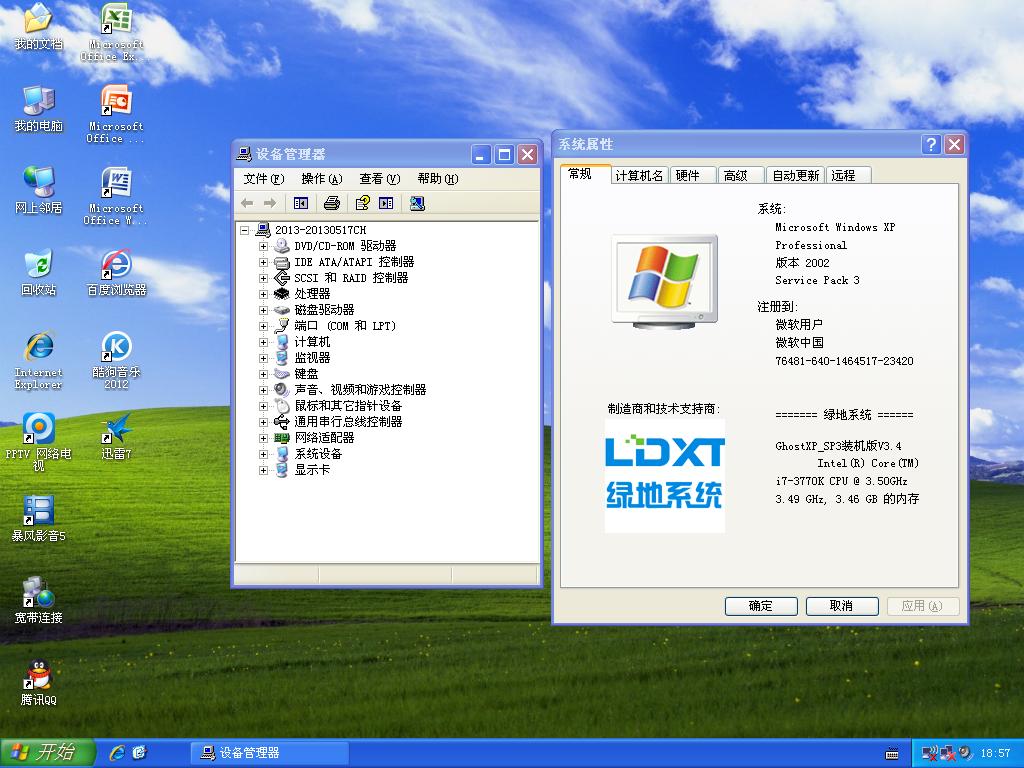
Task: Open the 文件(F) menu
Action: (264, 179)
